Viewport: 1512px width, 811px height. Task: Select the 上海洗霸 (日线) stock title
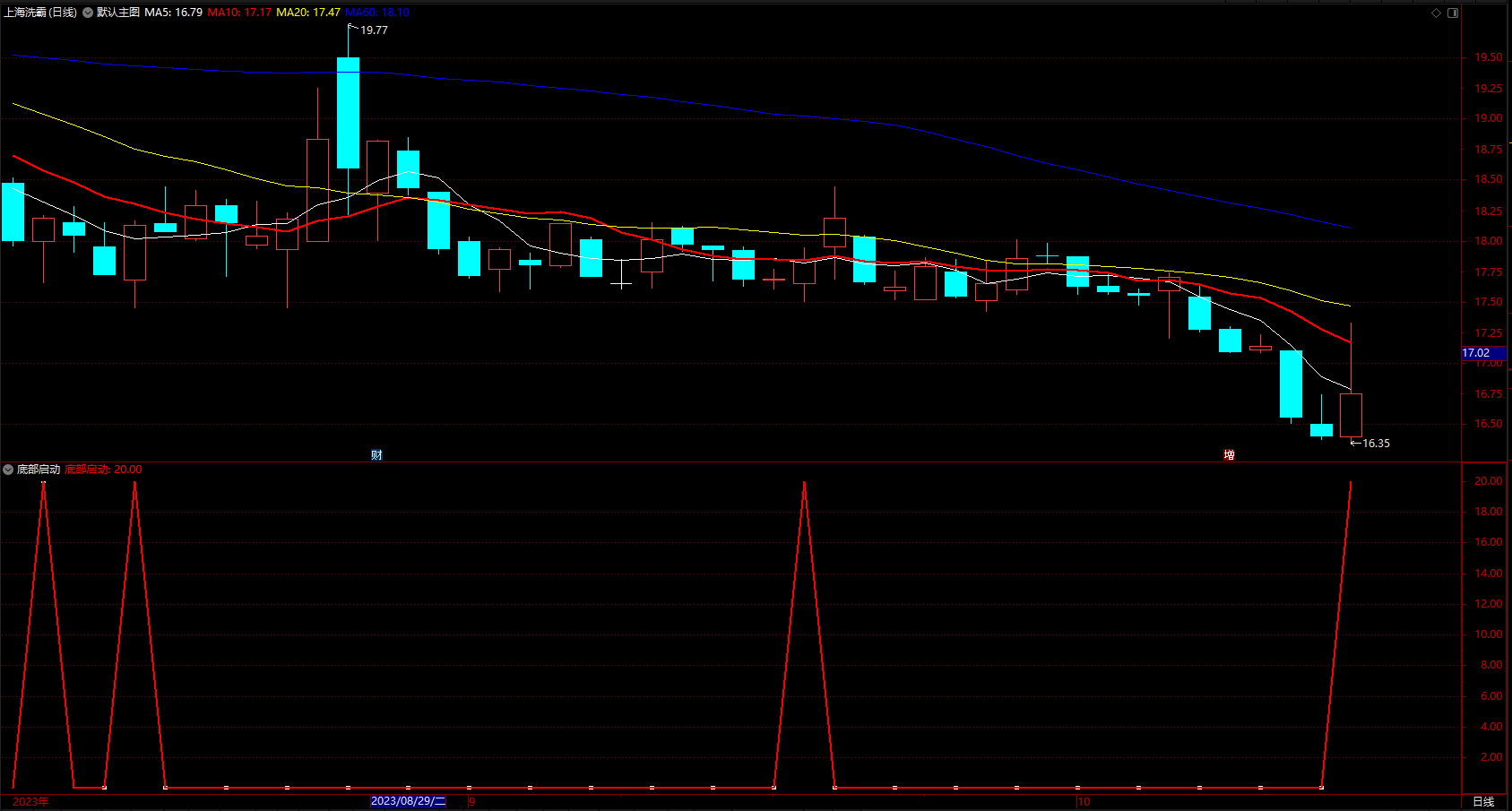(x=40, y=13)
